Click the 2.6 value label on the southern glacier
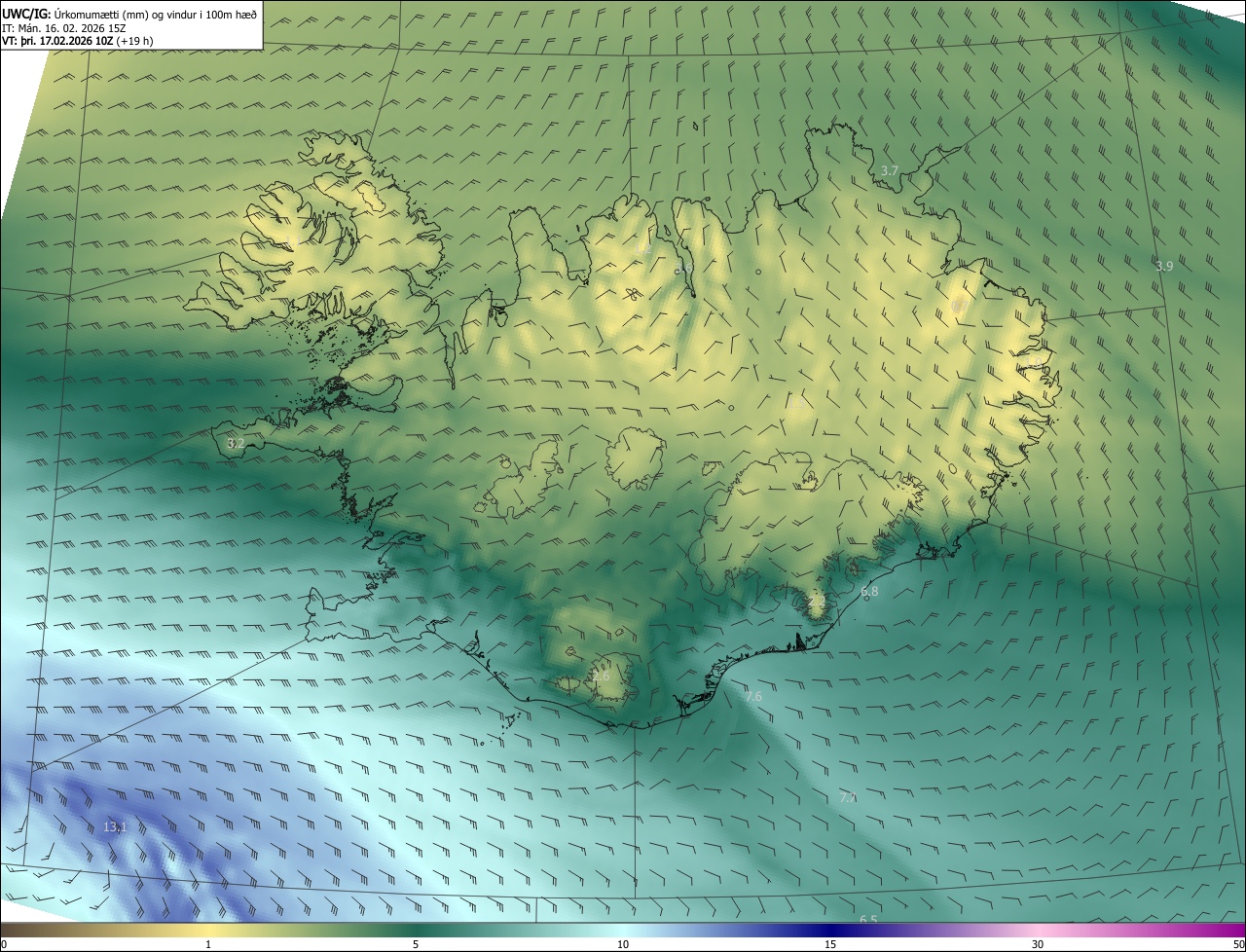 (x=600, y=676)
